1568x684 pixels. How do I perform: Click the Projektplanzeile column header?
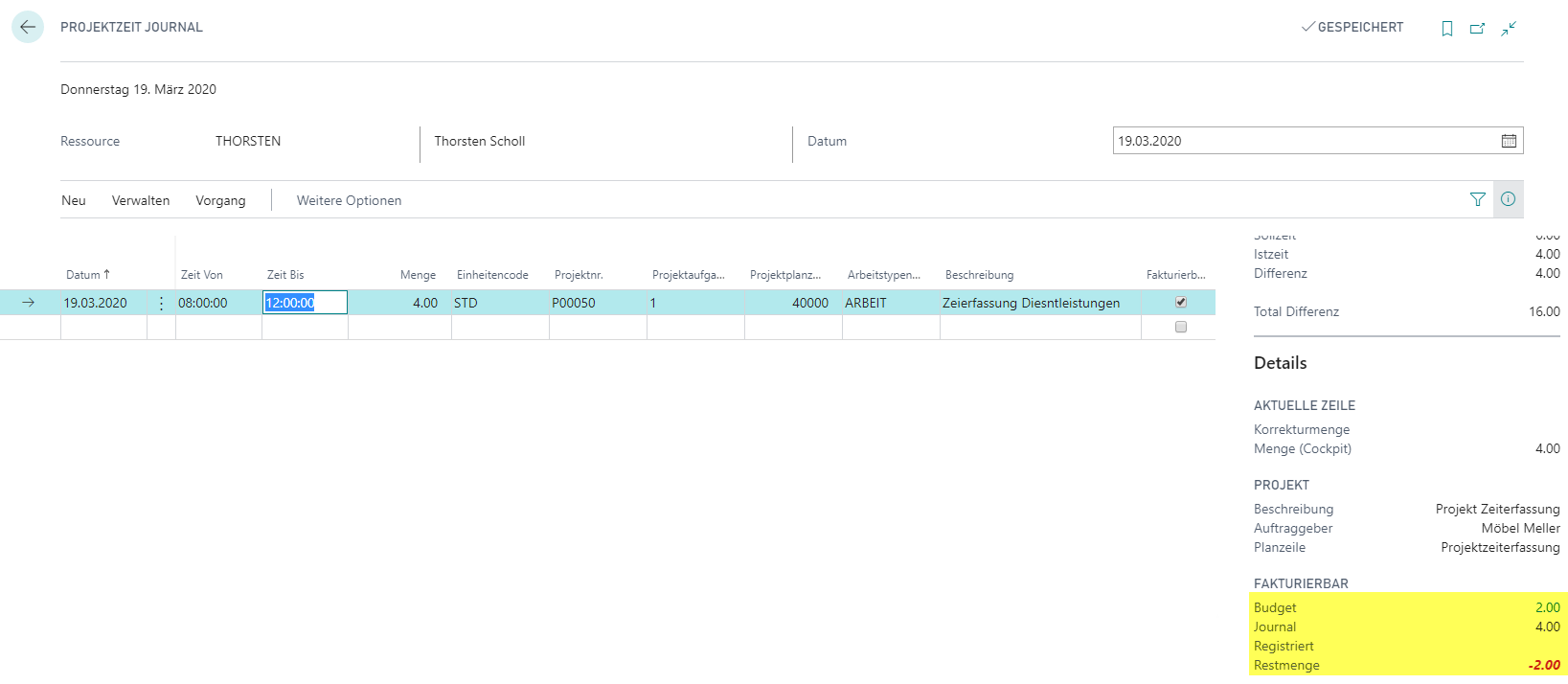coord(785,275)
